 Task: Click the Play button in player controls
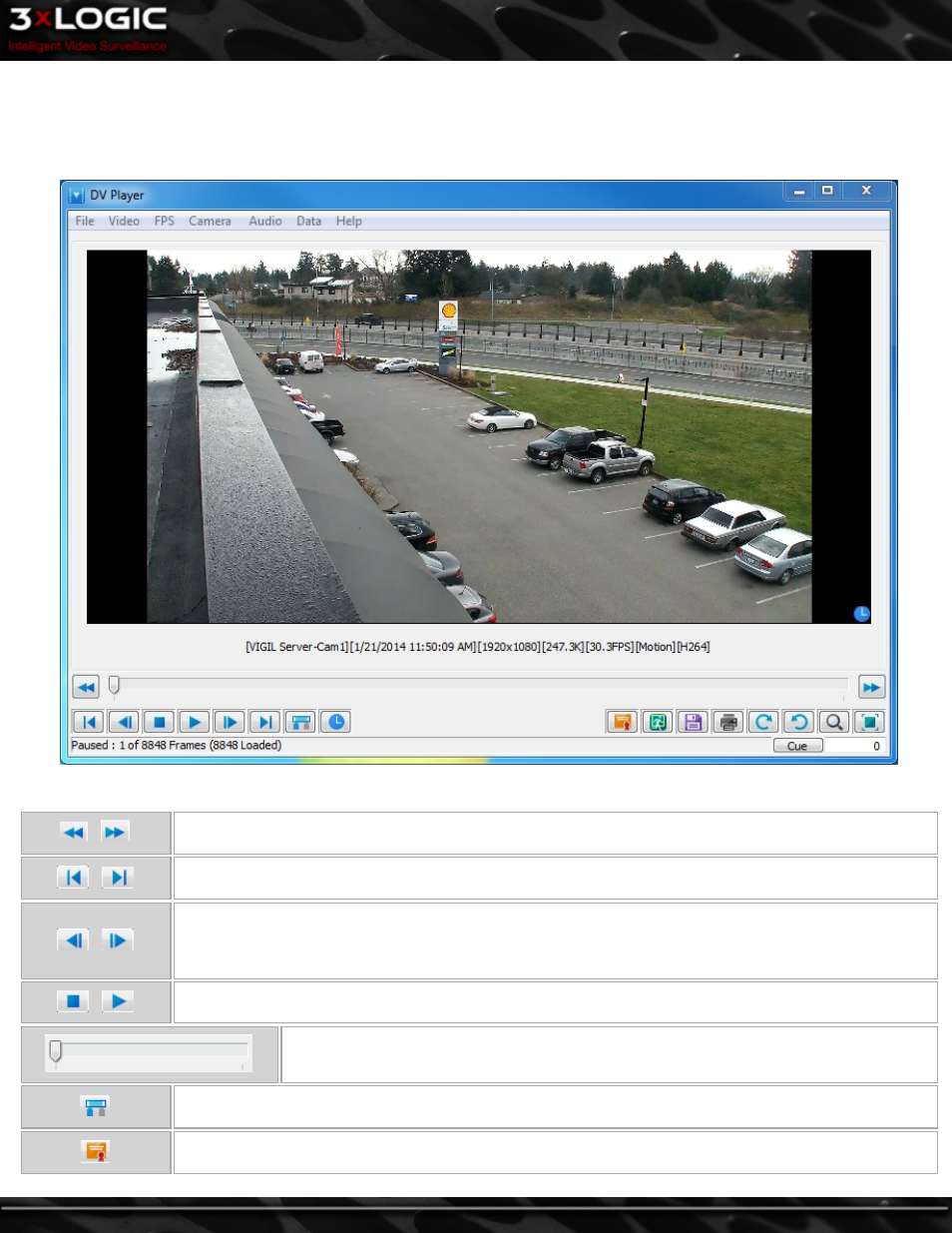195,722
